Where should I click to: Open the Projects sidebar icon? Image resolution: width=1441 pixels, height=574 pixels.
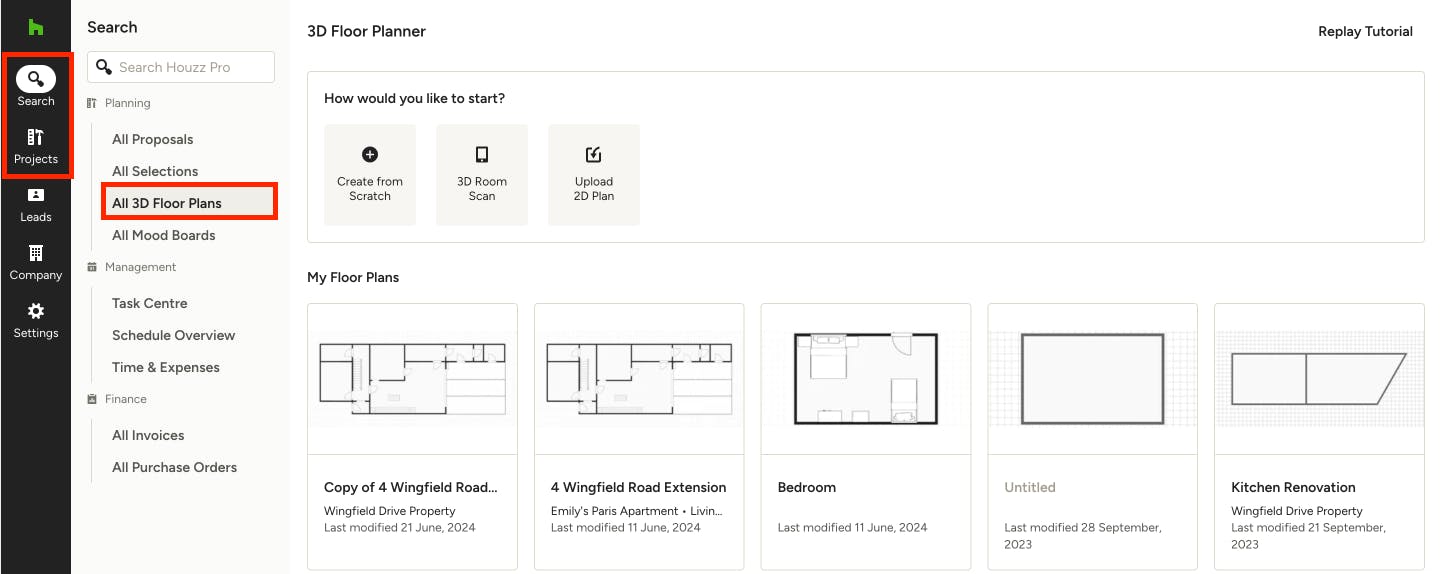36,137
